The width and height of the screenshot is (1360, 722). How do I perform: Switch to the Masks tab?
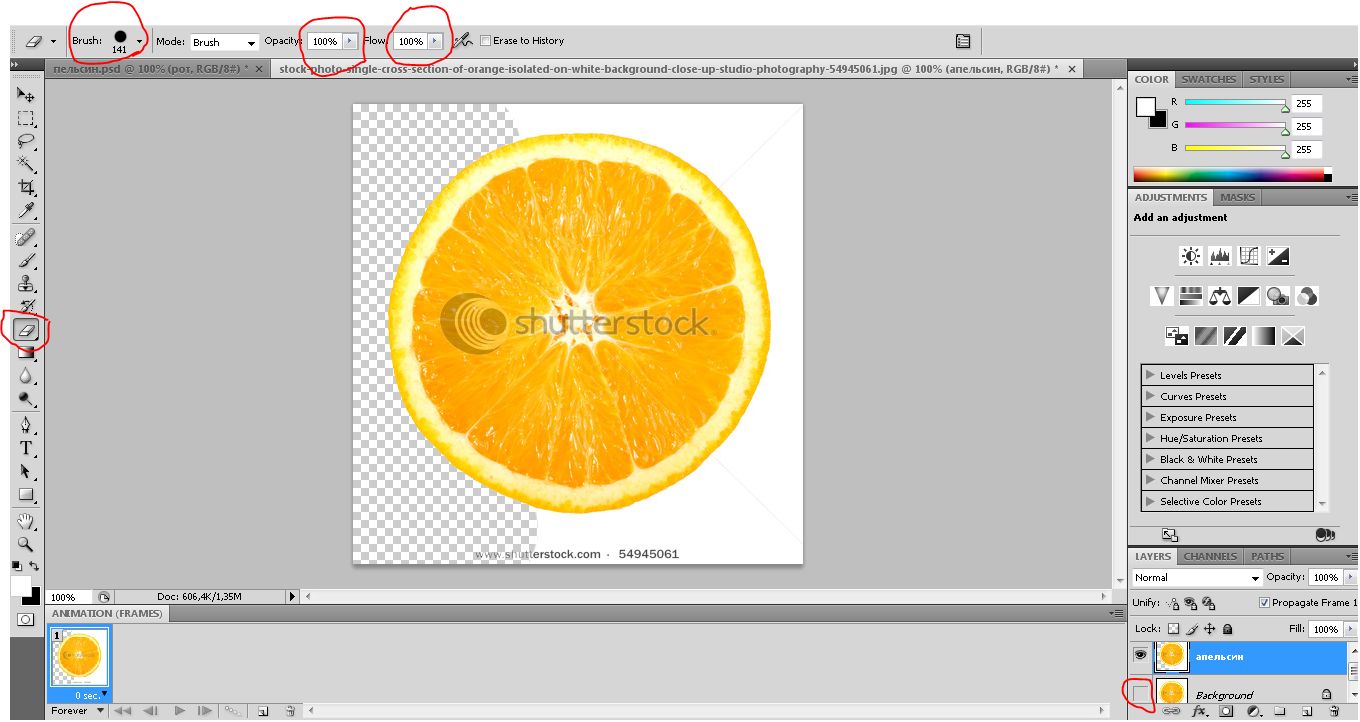pos(1237,197)
